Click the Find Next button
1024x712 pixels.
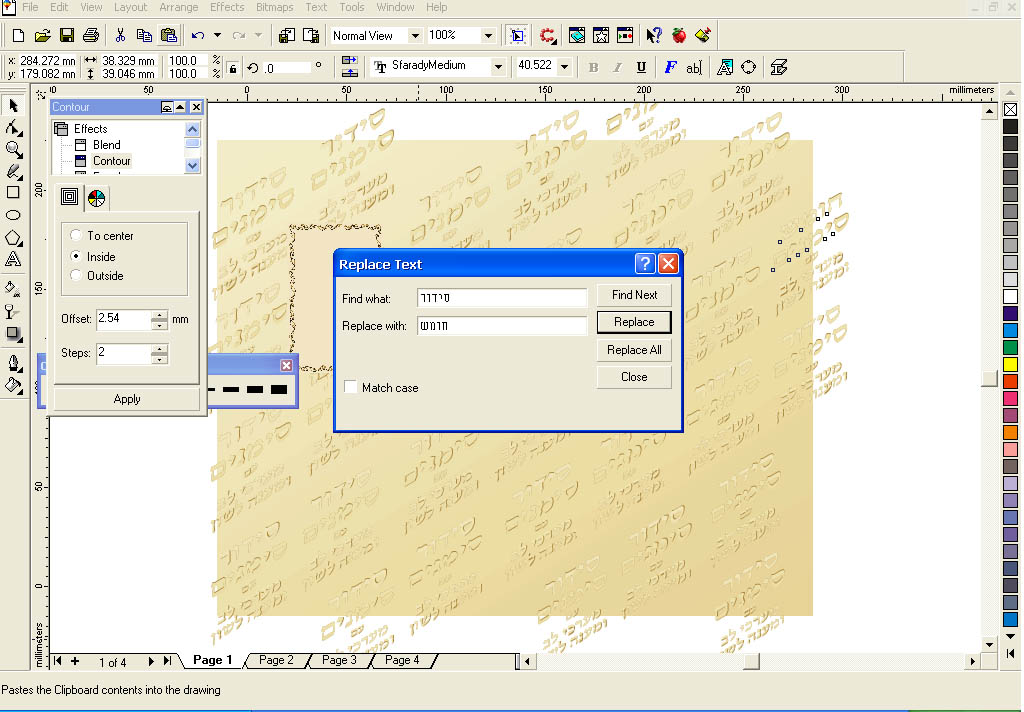[x=634, y=295]
